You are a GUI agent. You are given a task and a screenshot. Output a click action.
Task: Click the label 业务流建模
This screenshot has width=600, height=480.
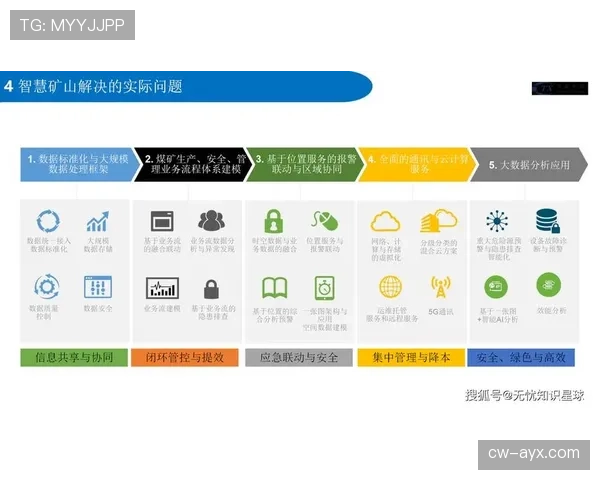point(162,309)
